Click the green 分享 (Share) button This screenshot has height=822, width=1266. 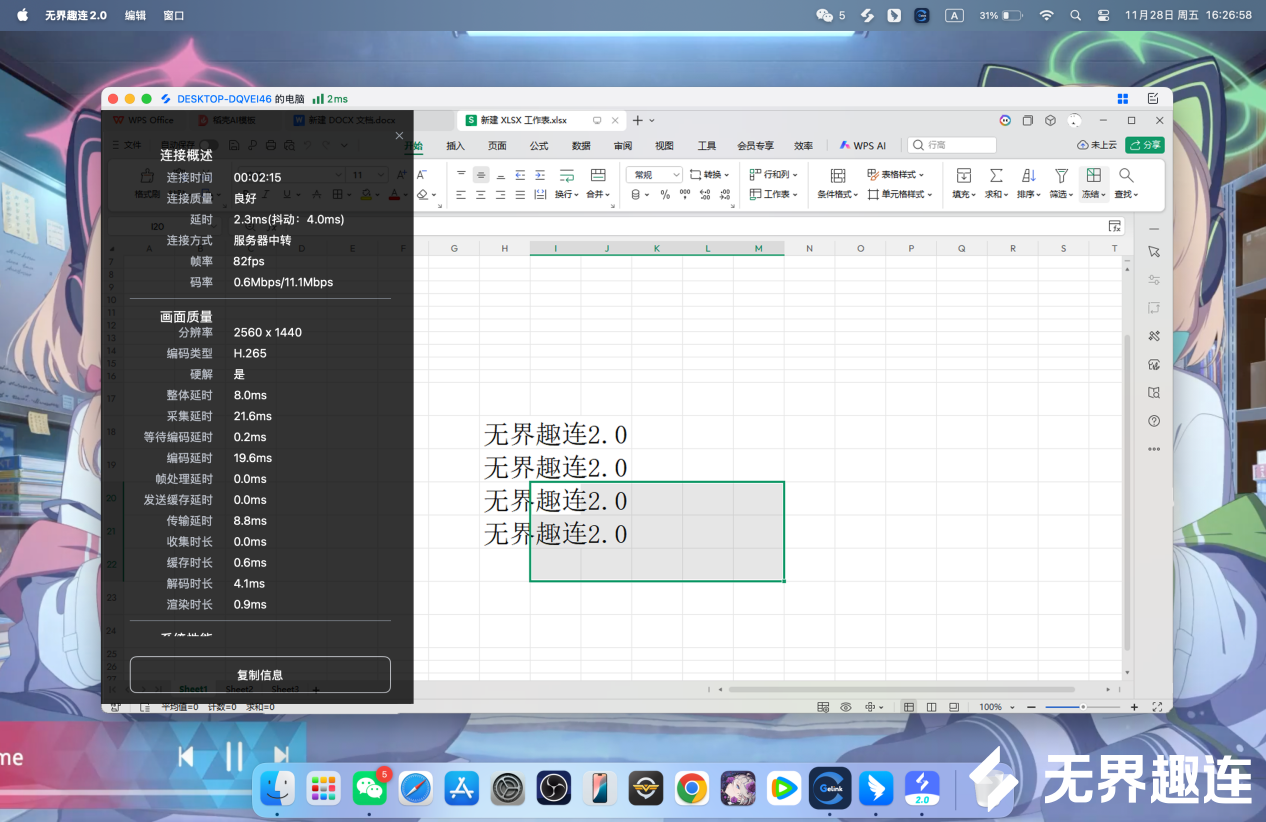1144,145
